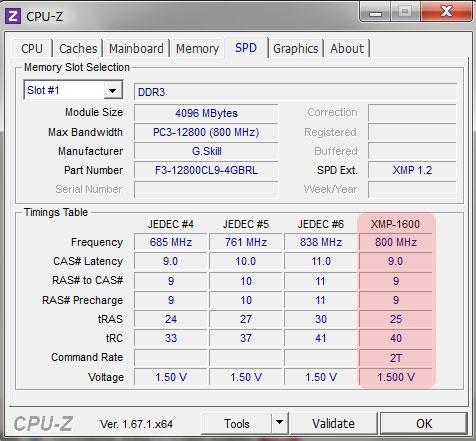Open the Slot #1 memory slot dropdown
Image resolution: width=476 pixels, height=441 pixels.
(x=73, y=90)
